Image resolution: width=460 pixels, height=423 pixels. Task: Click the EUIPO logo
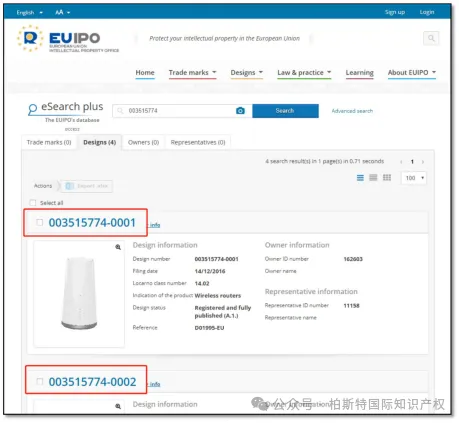tap(68, 39)
